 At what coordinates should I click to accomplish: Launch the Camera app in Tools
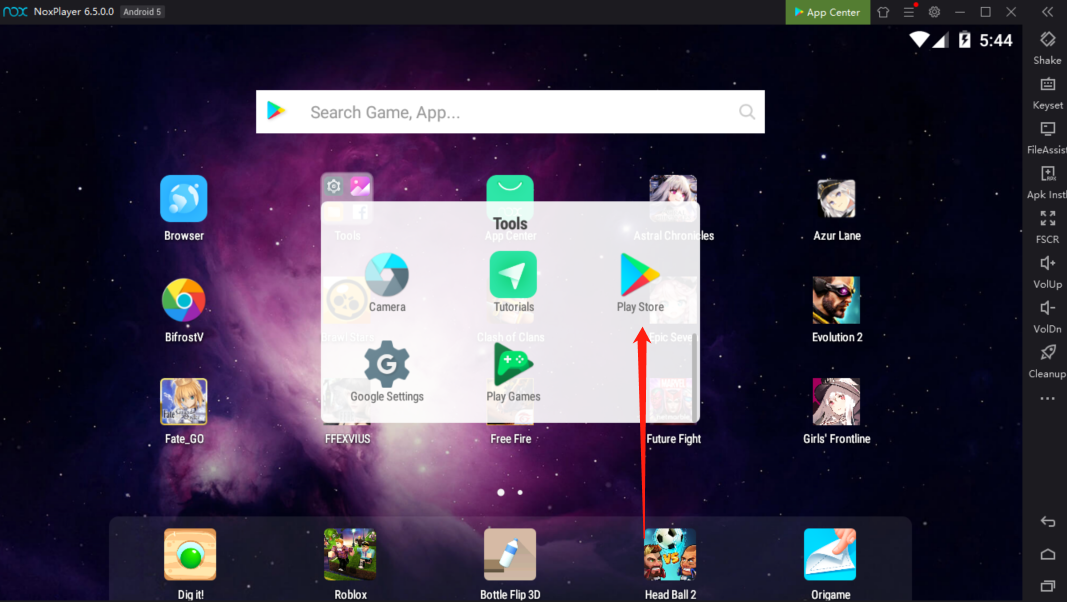[387, 275]
